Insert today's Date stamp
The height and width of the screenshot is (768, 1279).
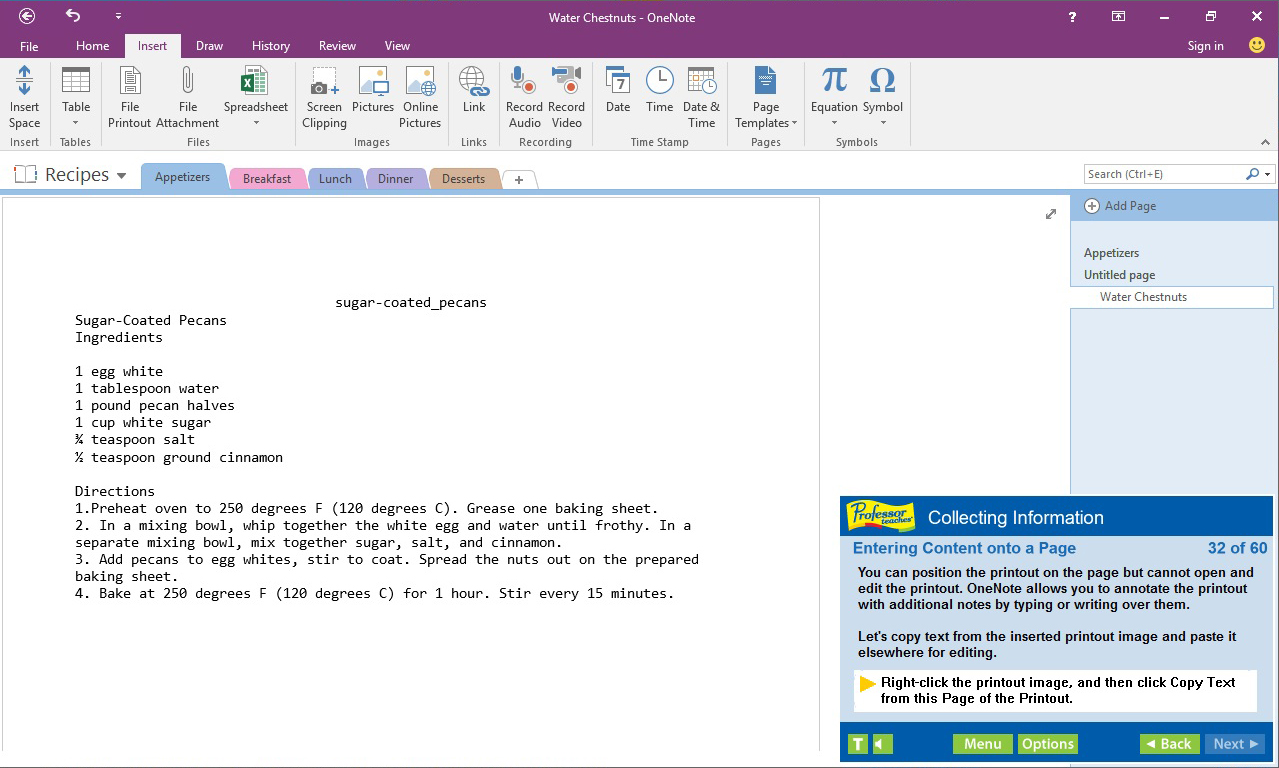617,95
